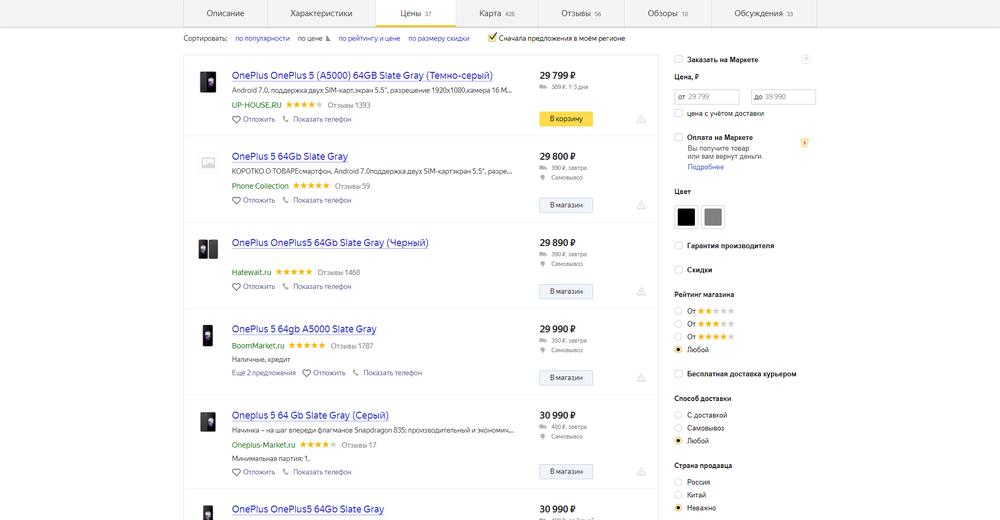Viewport: 1000px width, 520px height.
Task: Toggle Сначала предложения в моём регионе checkbox
Action: [x=492, y=38]
